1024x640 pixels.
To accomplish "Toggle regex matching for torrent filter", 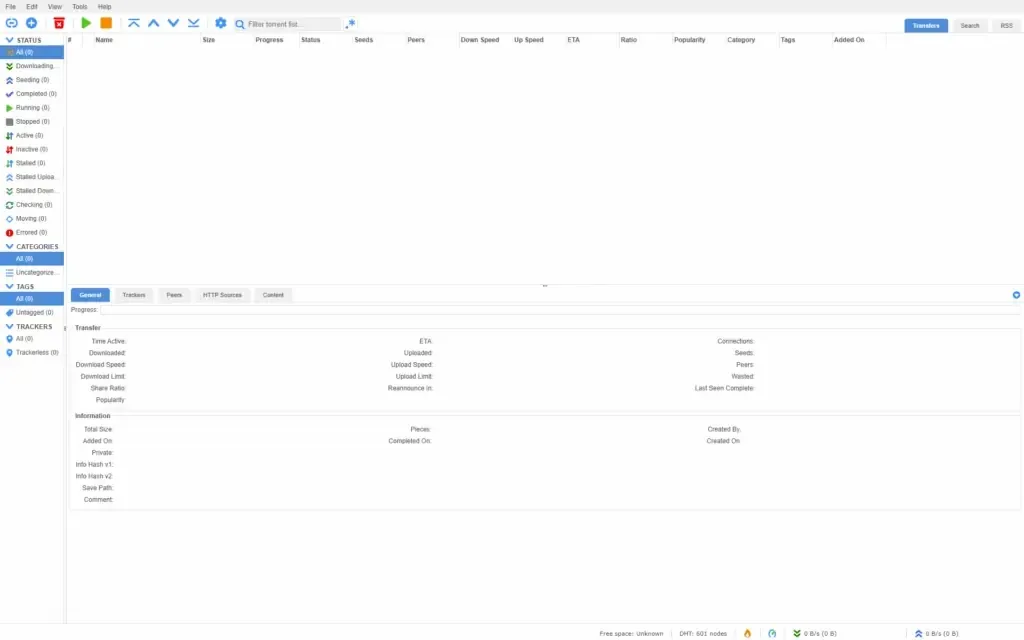I will tap(350, 23).
